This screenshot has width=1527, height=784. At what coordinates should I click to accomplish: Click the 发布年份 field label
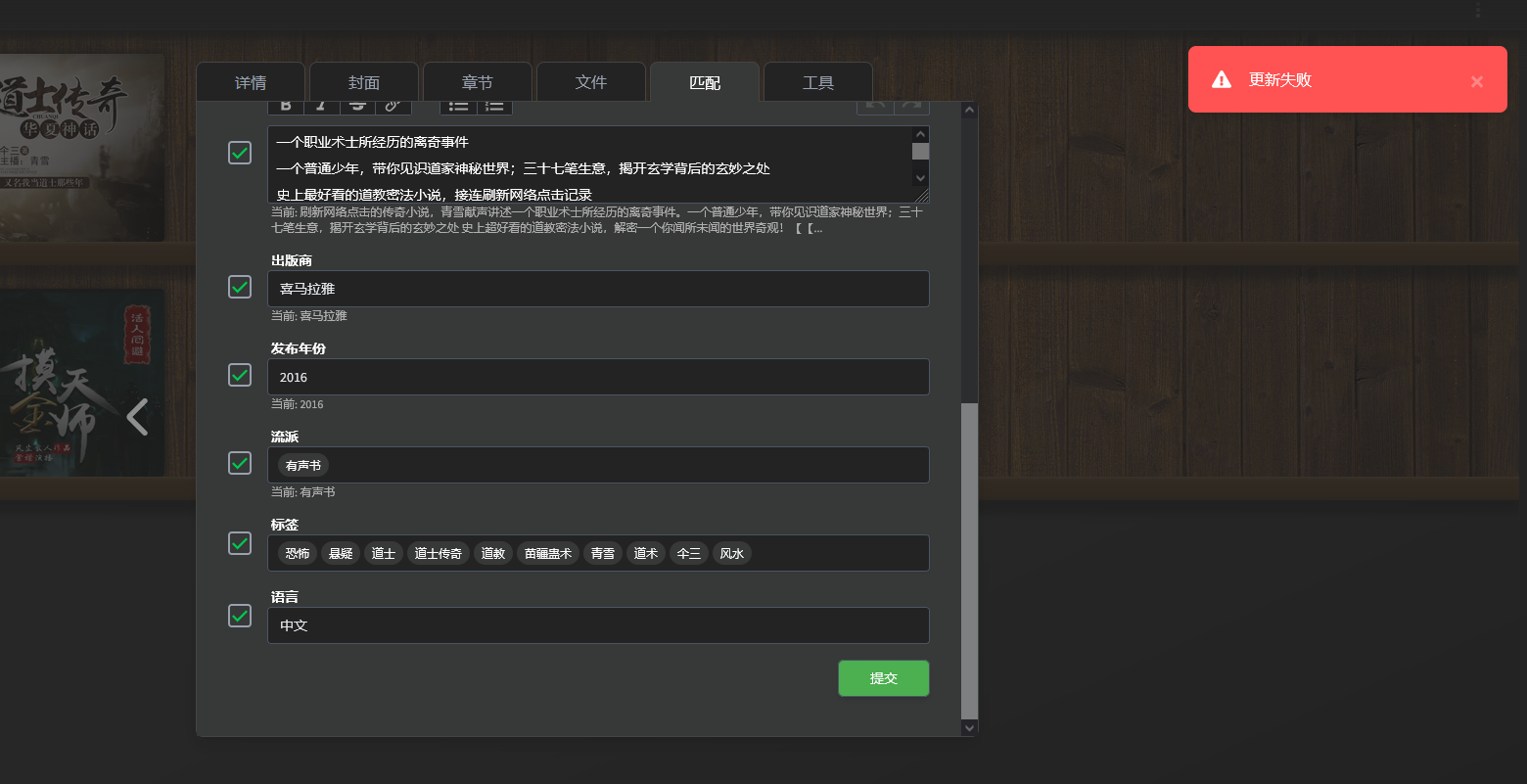pos(299,349)
